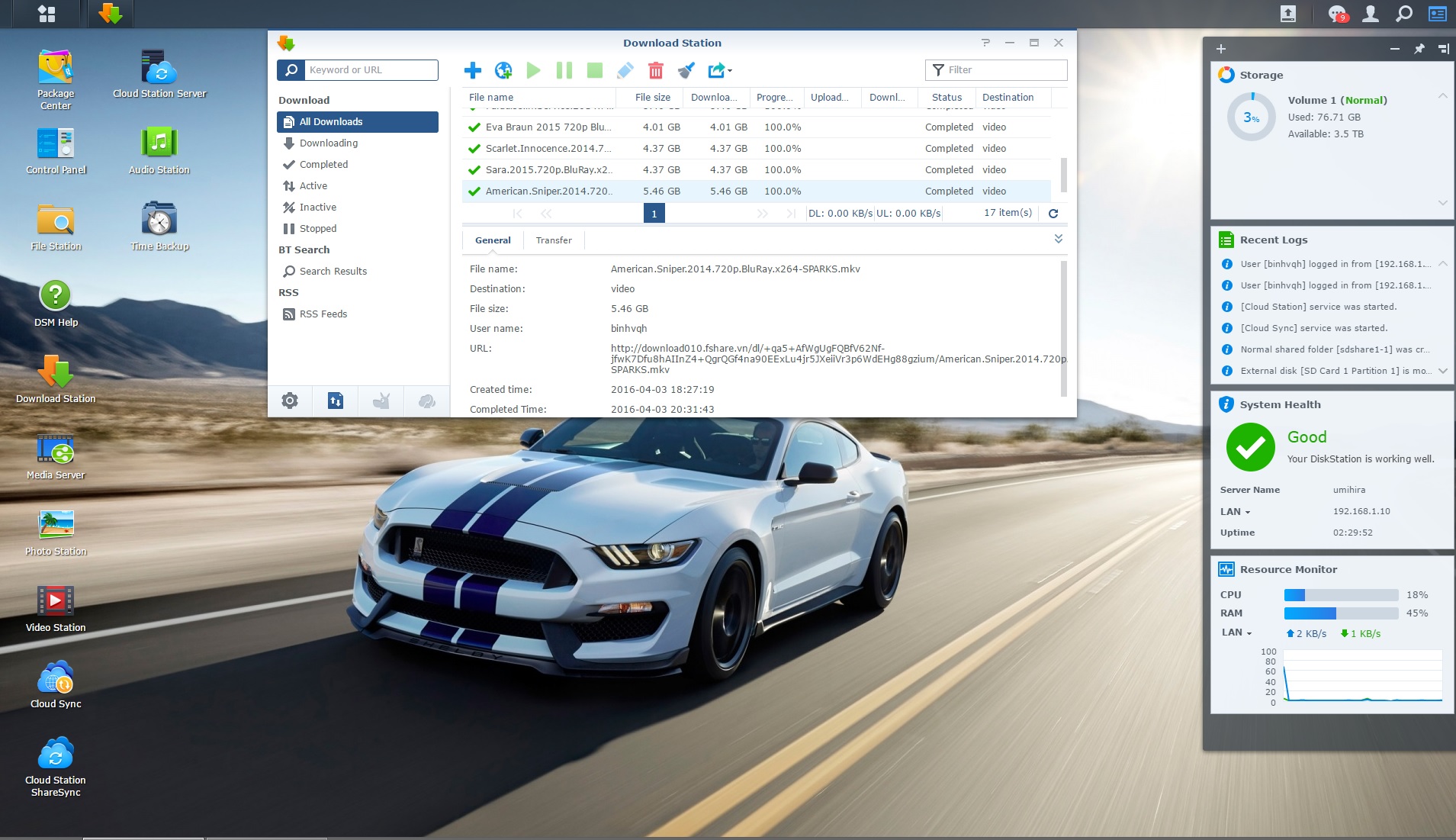Click page 1 pagination button
Image resolution: width=1456 pixels, height=840 pixels.
pyautogui.click(x=654, y=214)
